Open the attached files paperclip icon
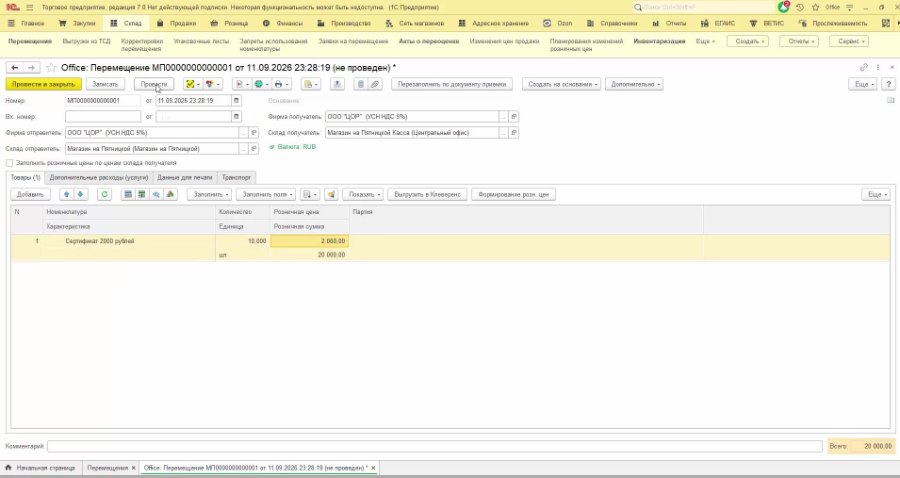 pos(375,84)
